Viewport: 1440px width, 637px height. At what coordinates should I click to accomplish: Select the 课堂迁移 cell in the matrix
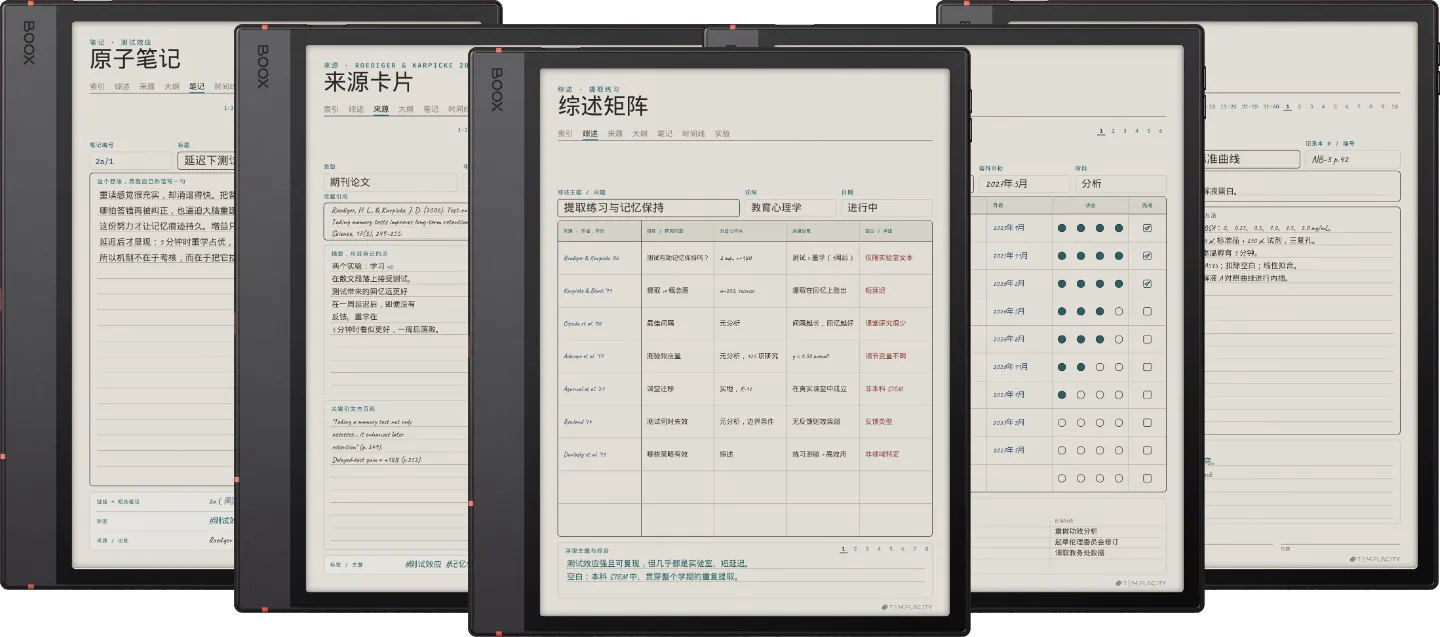(678, 389)
